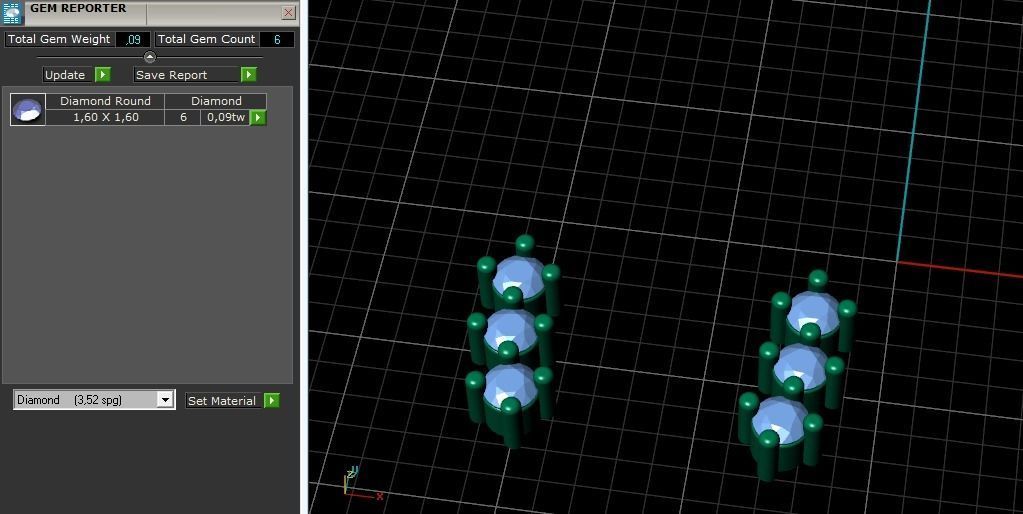Click the "Total Gem Weight" label
The height and width of the screenshot is (514, 1023).
click(x=59, y=39)
